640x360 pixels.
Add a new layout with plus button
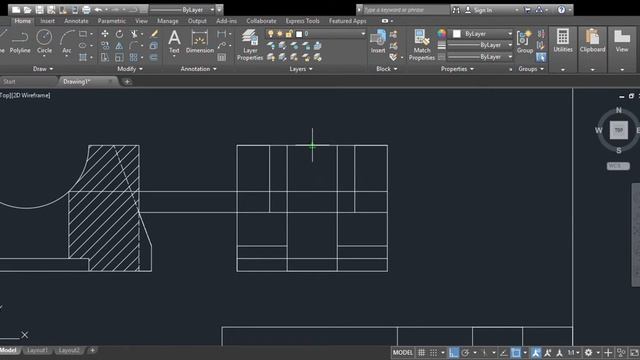(x=93, y=350)
